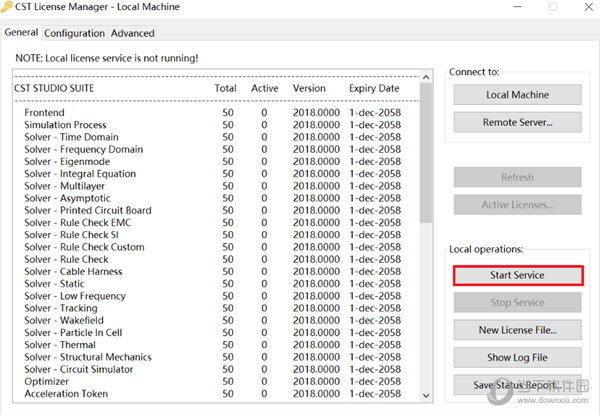Open the Advanced tab
This screenshot has height=415, width=600.
point(132,33)
